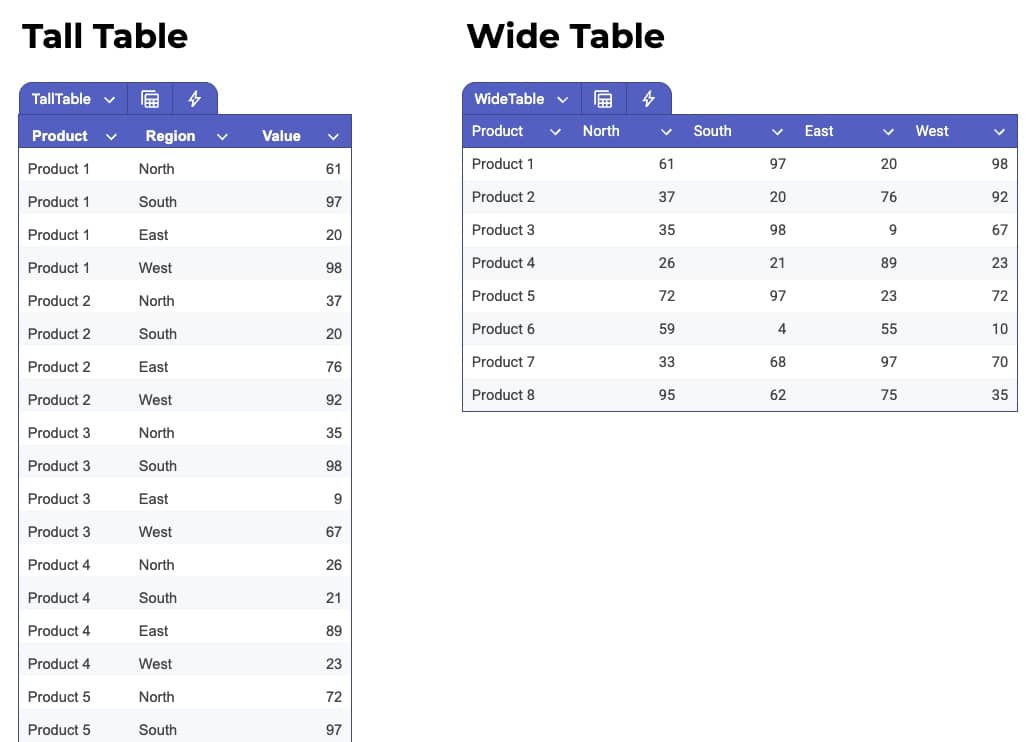Viewport: 1036px width, 742px height.
Task: Click the WideTable lightning bolt icon
Action: [x=648, y=99]
